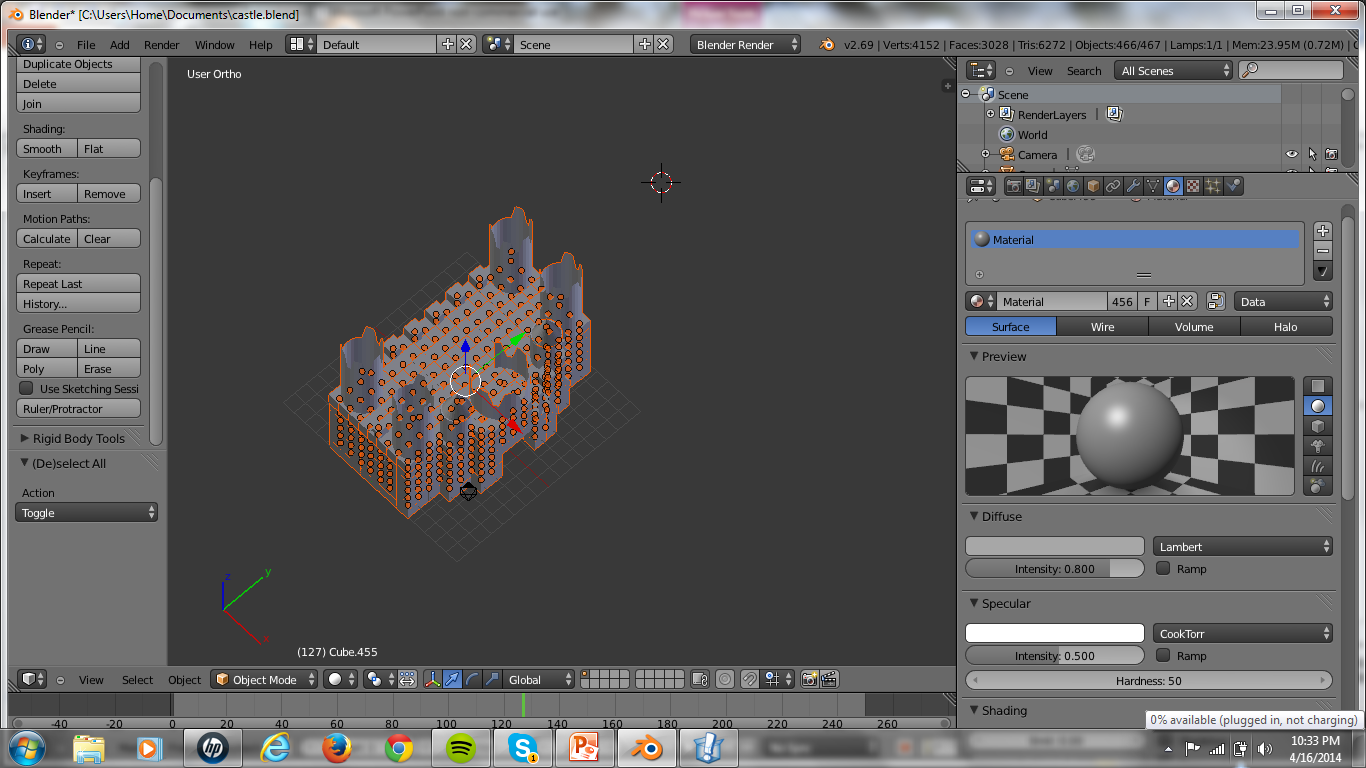Open the Modifiers wrench tab

[x=1134, y=185]
